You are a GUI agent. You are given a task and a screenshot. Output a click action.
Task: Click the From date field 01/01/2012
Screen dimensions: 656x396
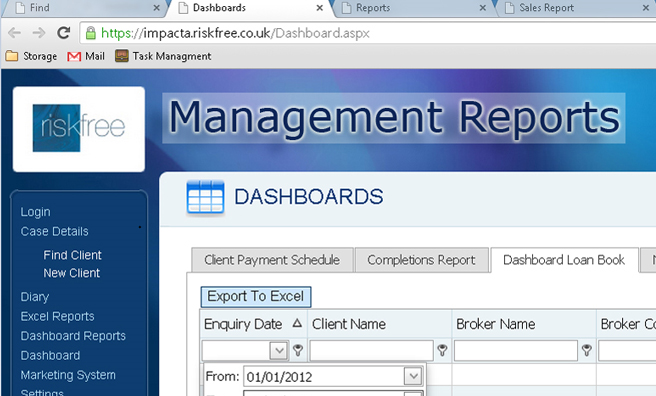324,377
